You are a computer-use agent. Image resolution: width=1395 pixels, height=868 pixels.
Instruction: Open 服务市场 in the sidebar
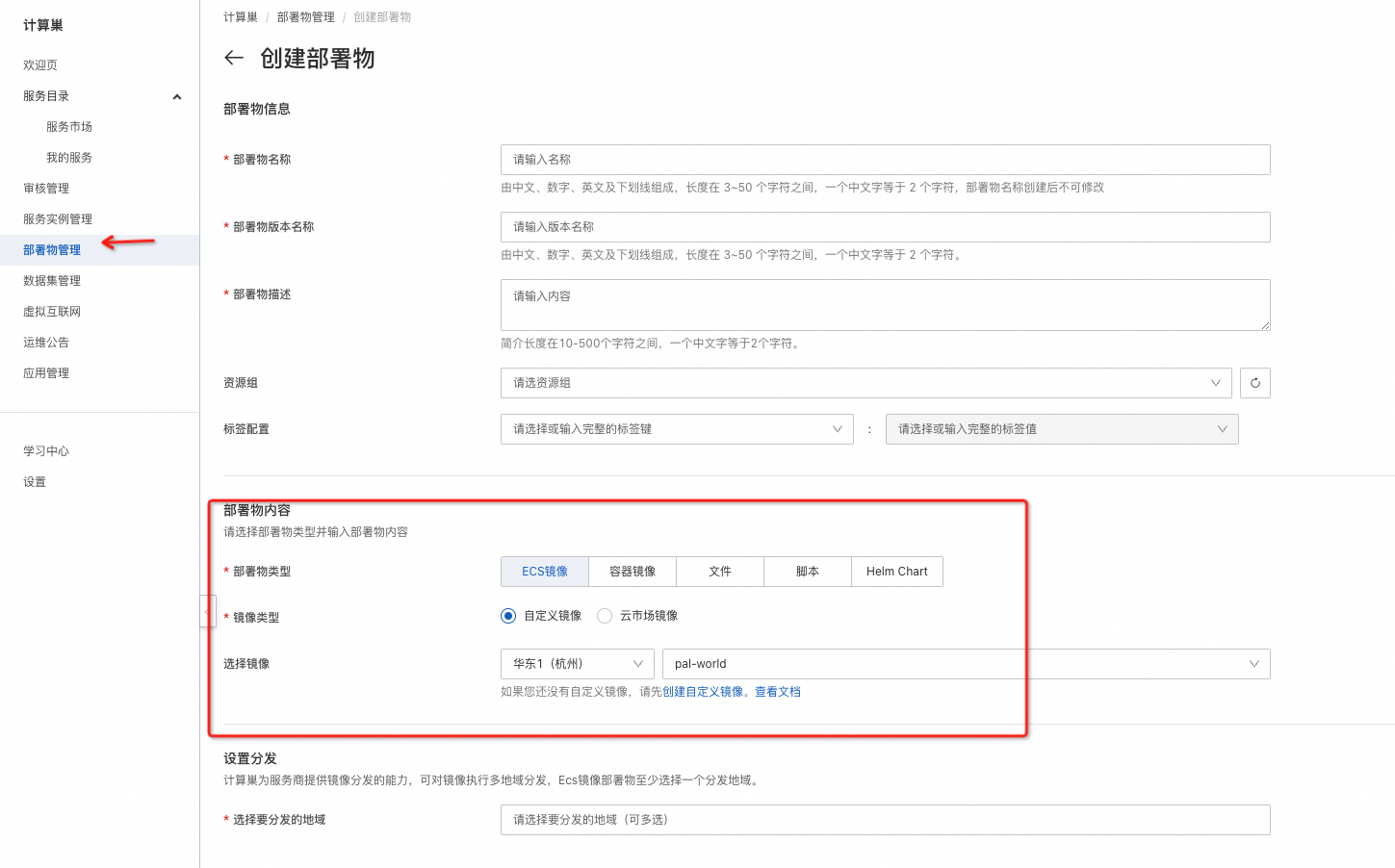click(x=69, y=127)
